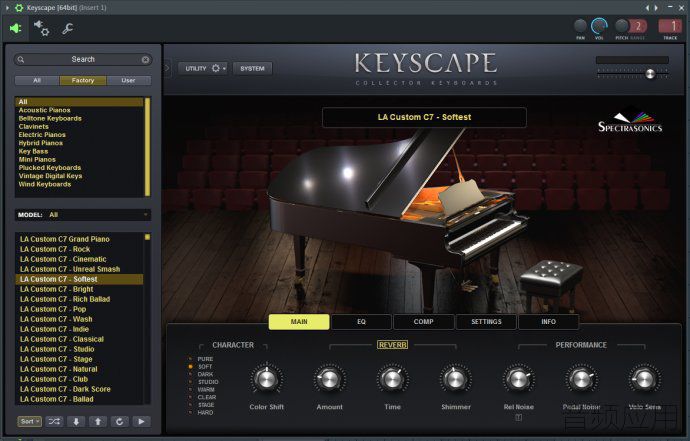Select the Factory filter tab

[x=83, y=81]
